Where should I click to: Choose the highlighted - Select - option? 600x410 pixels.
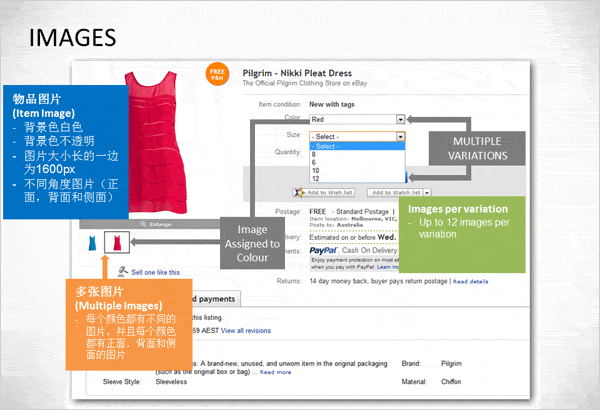point(357,146)
